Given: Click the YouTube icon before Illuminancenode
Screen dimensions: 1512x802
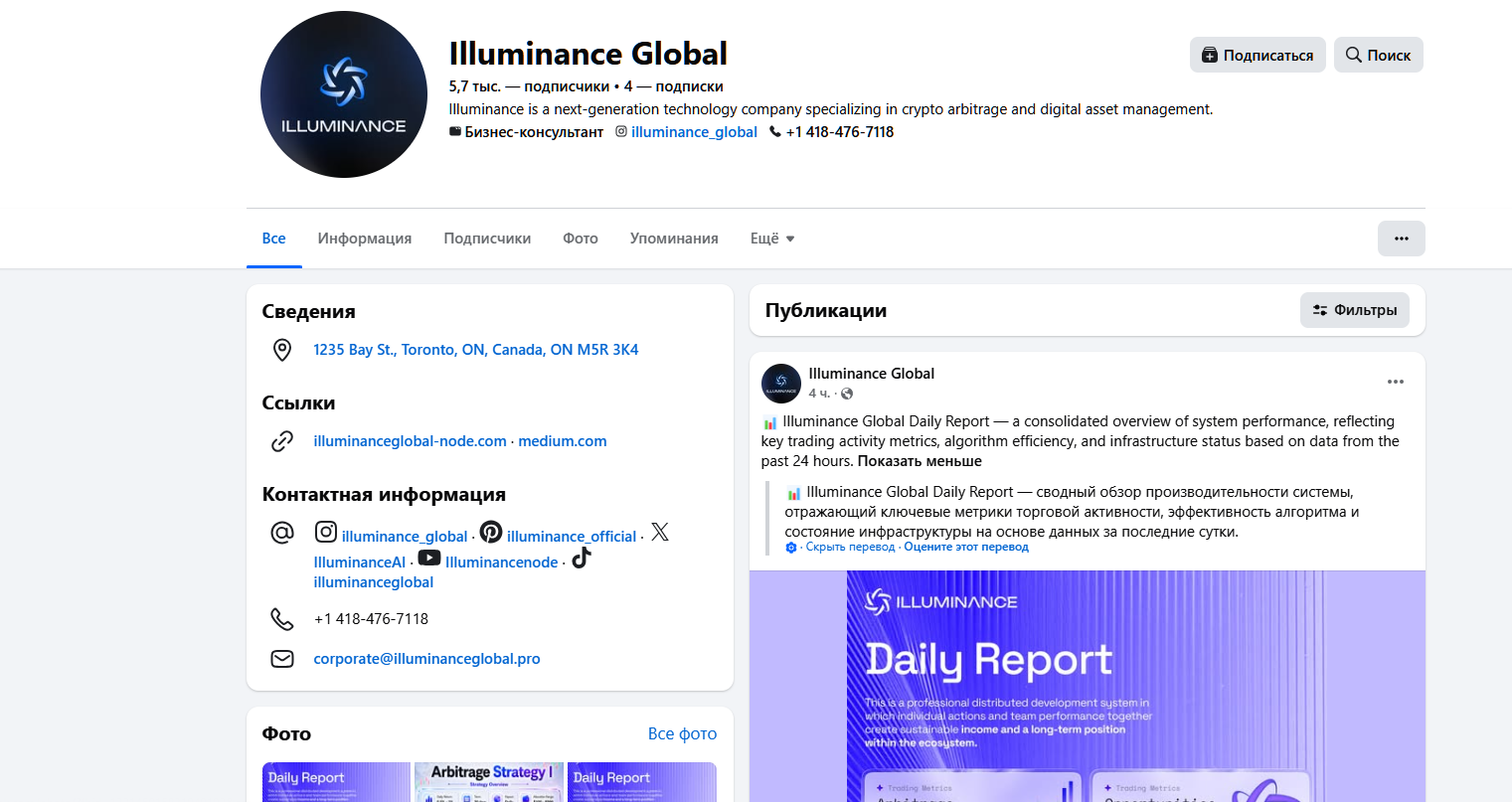Looking at the screenshot, I should click(x=429, y=558).
